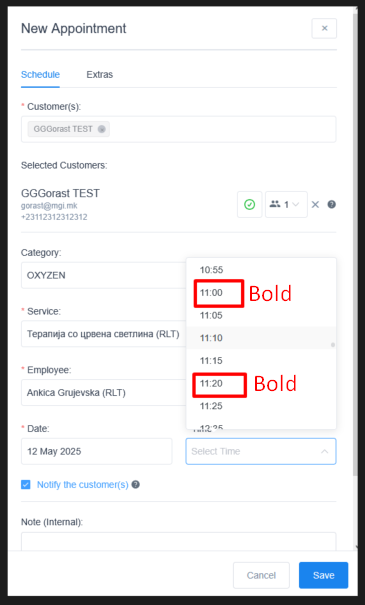Toggle Notify the customer(s) checkbox
This screenshot has height=605, width=365.
click(25, 484)
